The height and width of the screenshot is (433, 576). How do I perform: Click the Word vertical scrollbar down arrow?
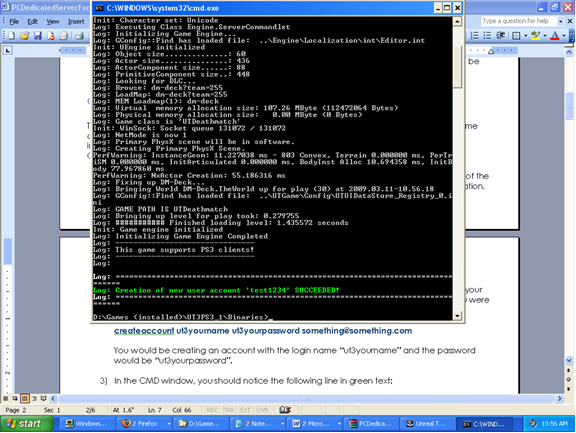pos(569,360)
